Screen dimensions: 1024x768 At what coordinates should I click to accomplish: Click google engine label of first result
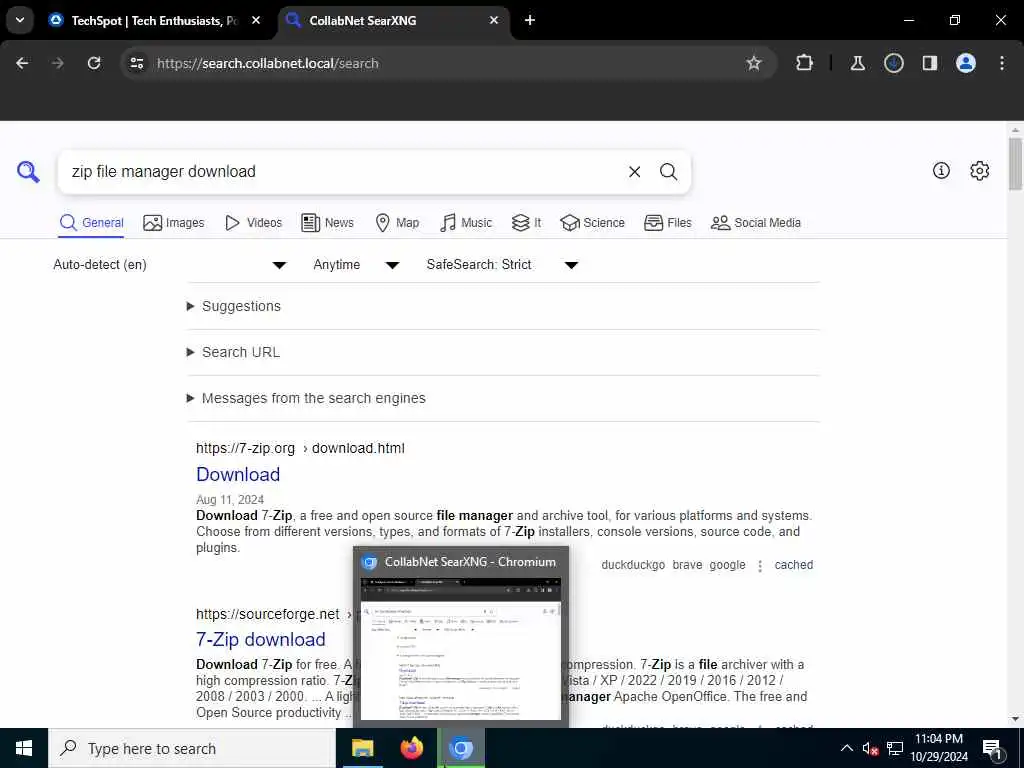(727, 565)
